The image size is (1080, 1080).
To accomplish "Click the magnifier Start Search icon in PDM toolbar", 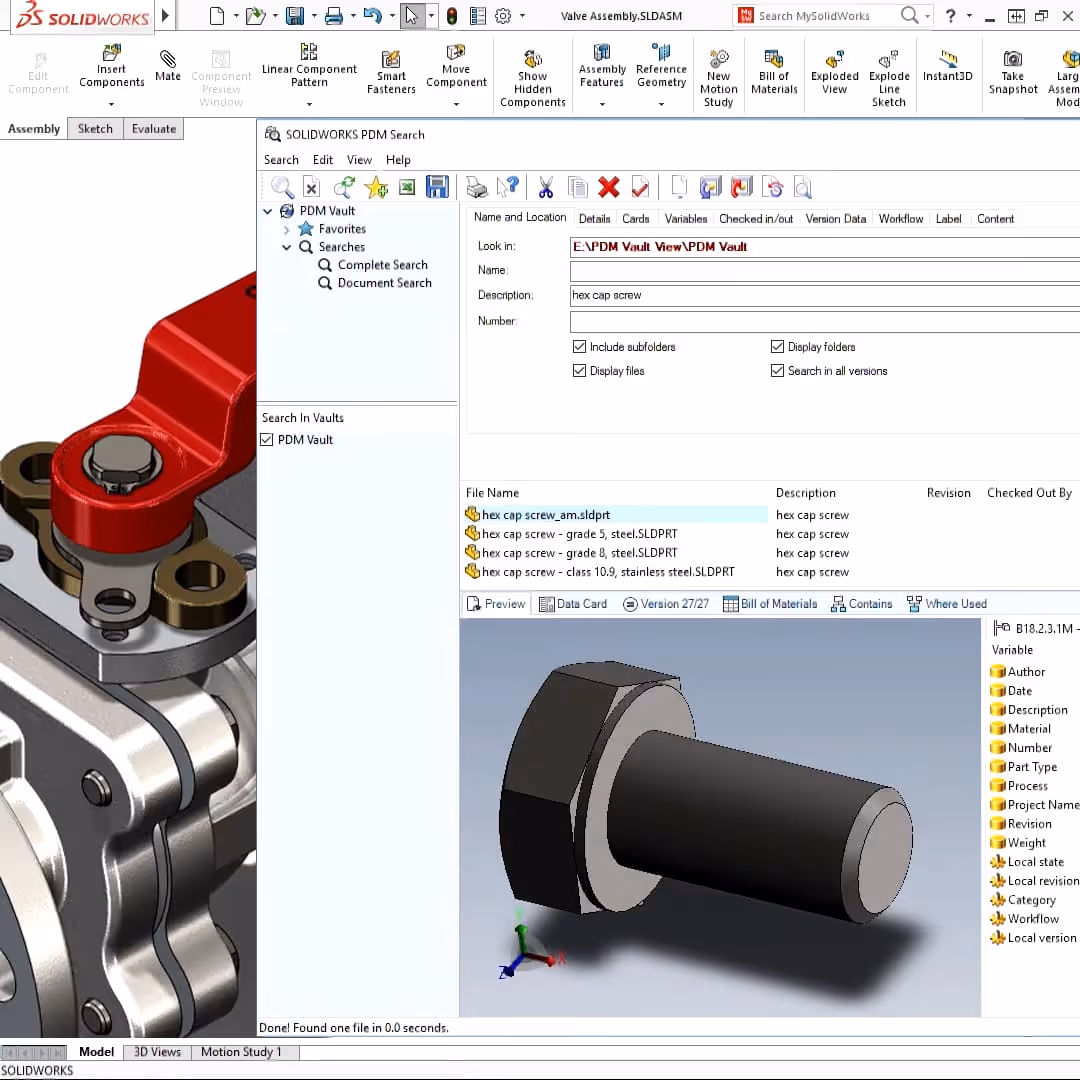I will point(282,187).
